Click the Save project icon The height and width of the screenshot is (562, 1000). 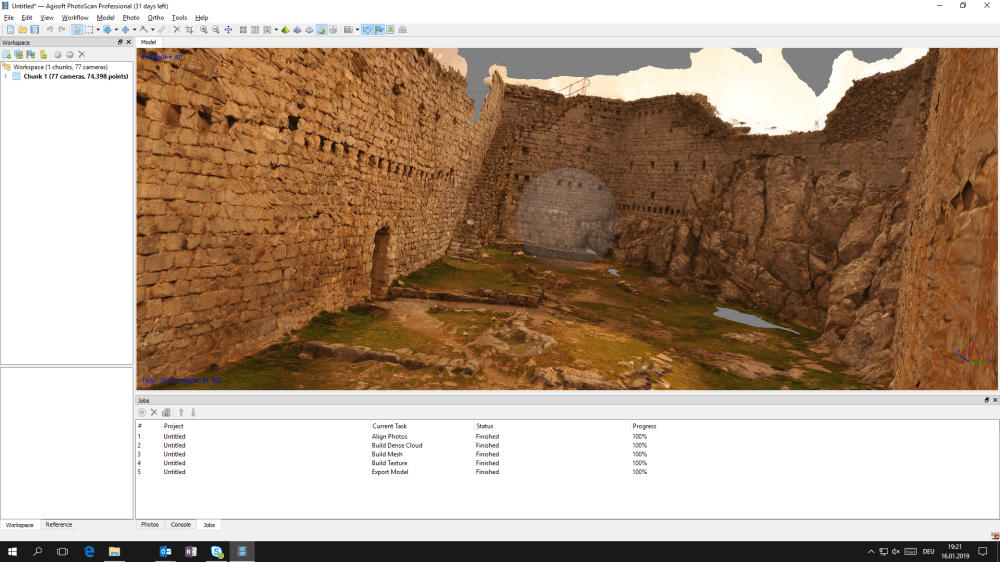[x=35, y=30]
